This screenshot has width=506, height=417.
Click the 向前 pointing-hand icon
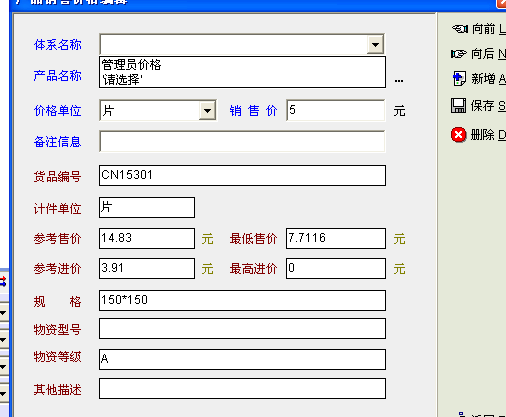coord(460,29)
